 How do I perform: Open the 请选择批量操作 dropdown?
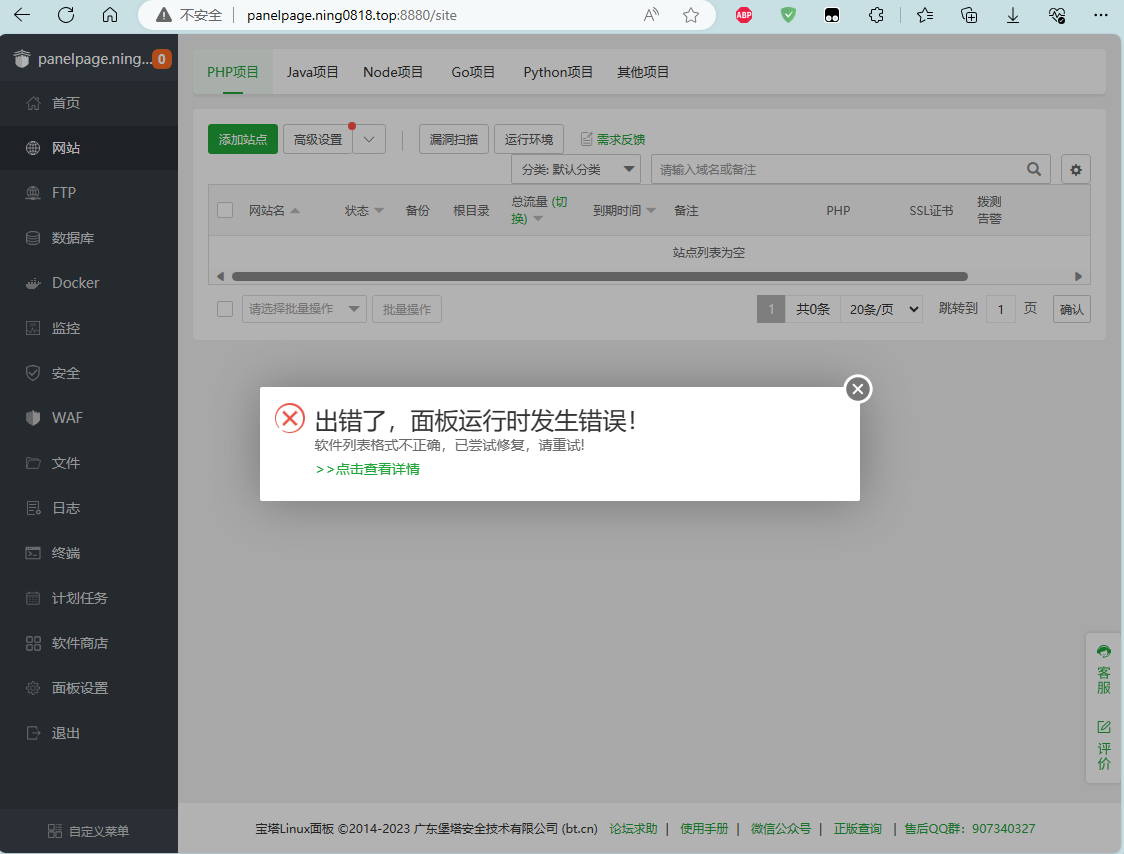pos(305,309)
